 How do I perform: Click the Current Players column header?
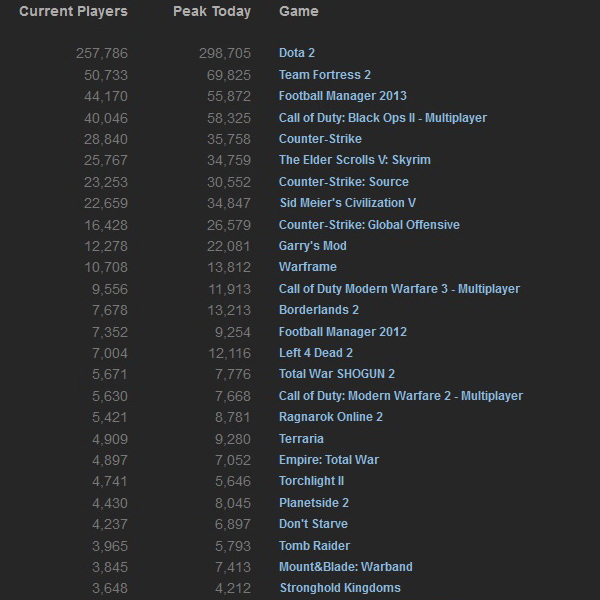[x=73, y=12]
